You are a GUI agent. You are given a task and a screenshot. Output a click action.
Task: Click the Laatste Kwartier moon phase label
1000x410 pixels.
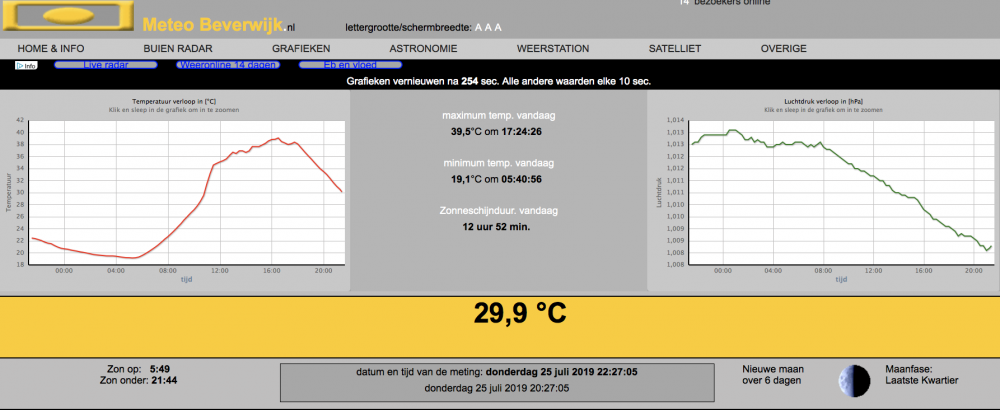922,381
